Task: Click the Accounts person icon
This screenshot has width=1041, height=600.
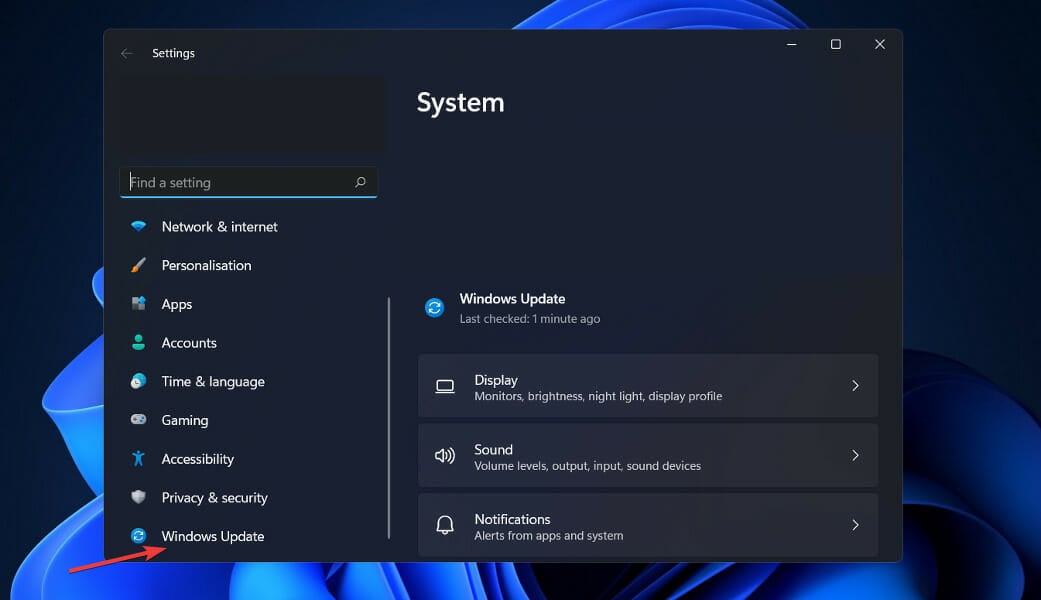Action: [138, 342]
